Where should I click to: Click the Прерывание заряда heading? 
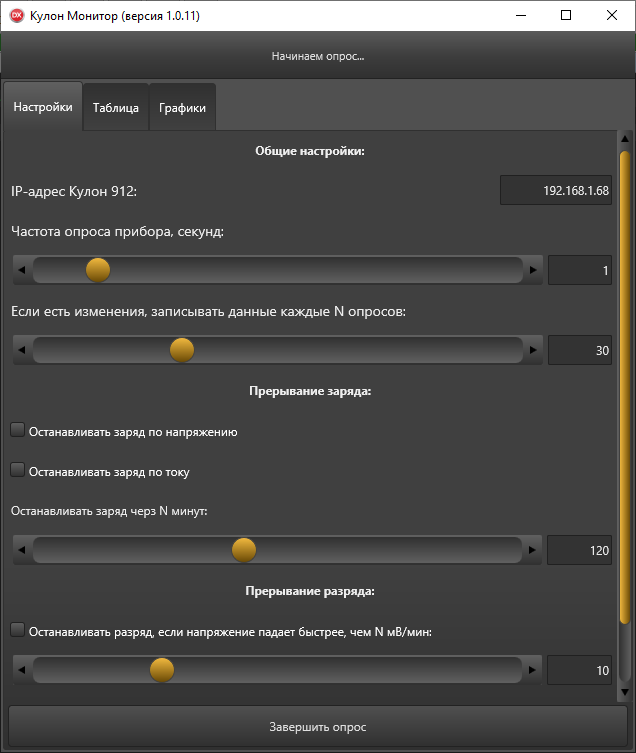coord(310,391)
